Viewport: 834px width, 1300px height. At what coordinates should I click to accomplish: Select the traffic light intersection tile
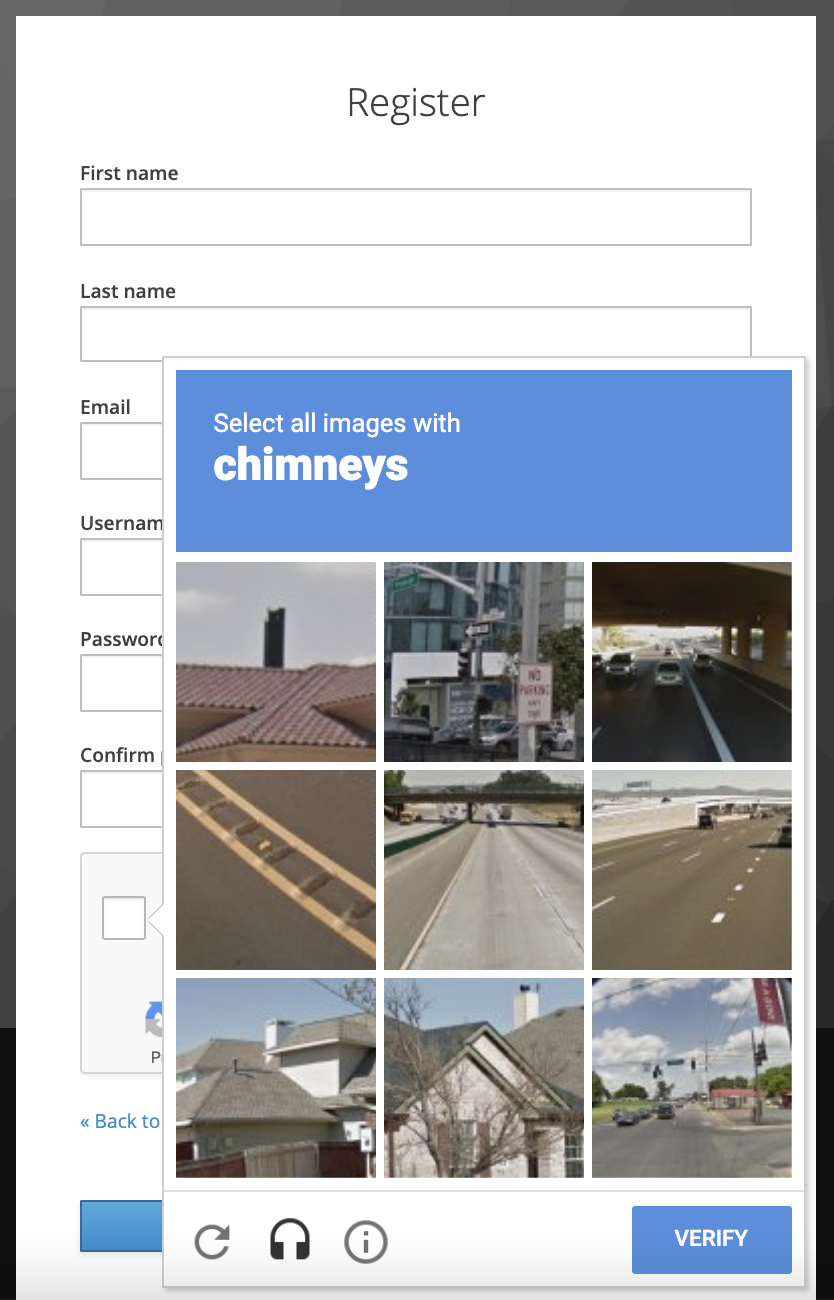click(x=691, y=1078)
